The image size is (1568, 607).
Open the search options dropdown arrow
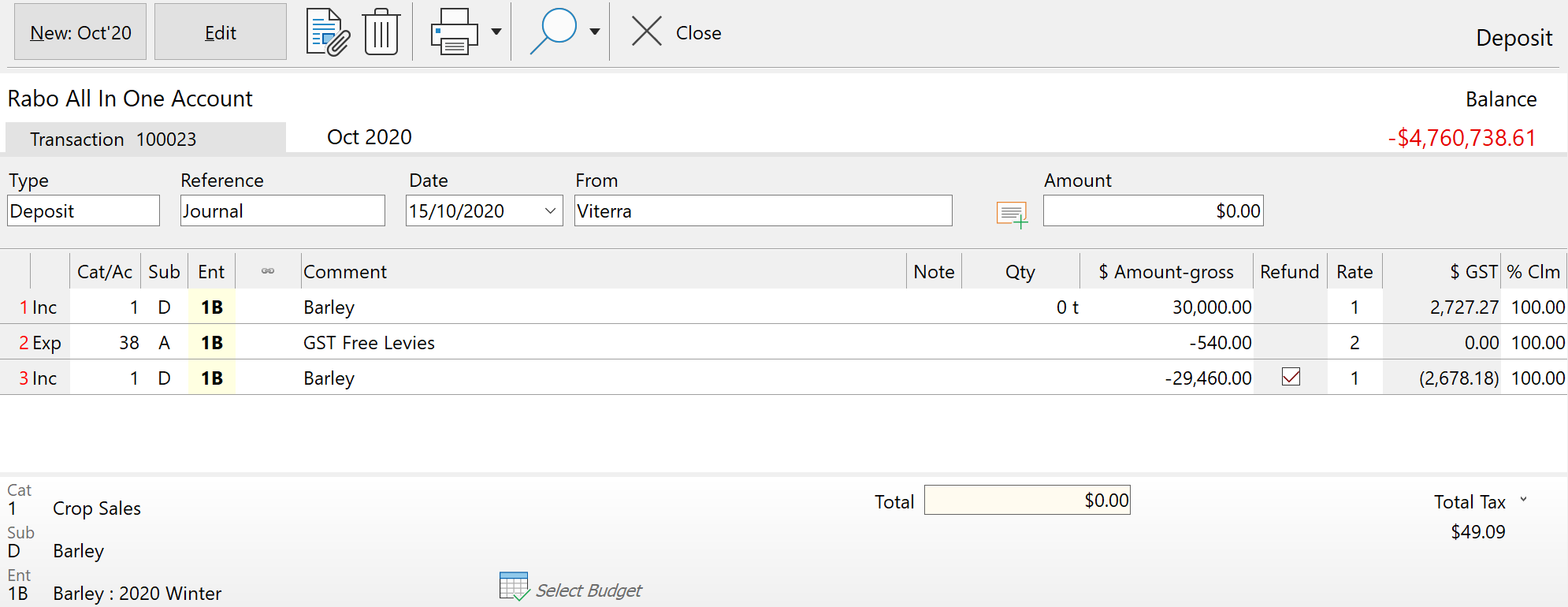click(595, 32)
